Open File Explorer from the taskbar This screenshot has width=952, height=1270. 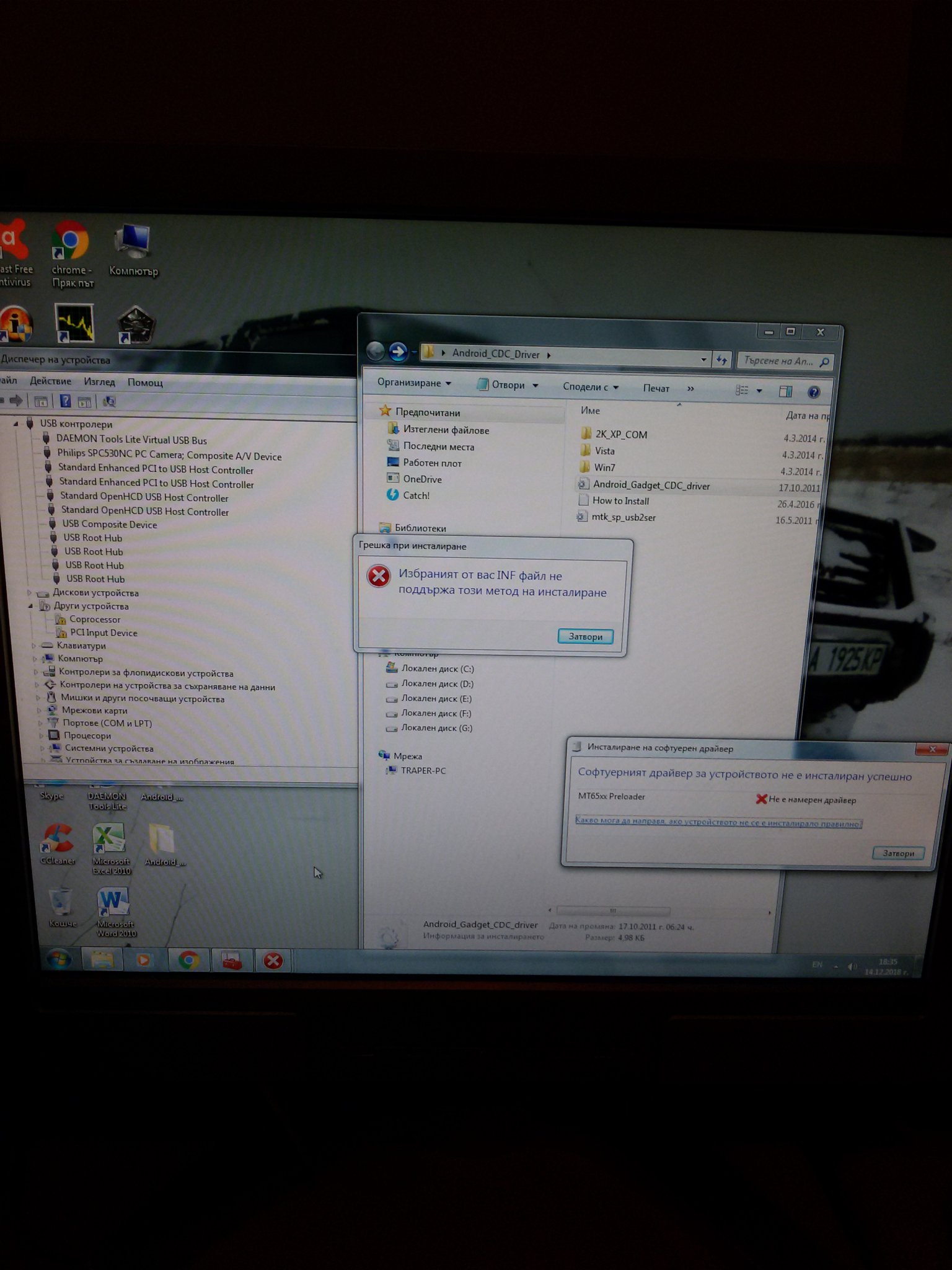point(102,960)
